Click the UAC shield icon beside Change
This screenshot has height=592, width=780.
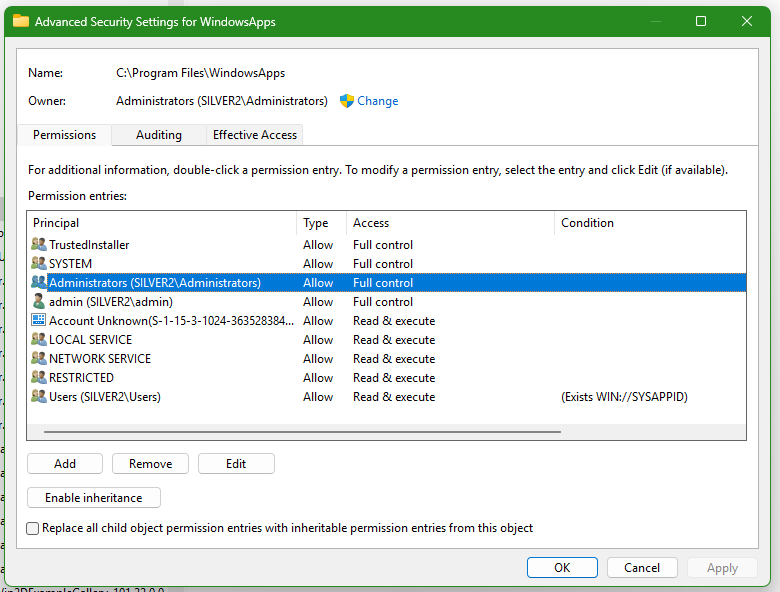(347, 101)
